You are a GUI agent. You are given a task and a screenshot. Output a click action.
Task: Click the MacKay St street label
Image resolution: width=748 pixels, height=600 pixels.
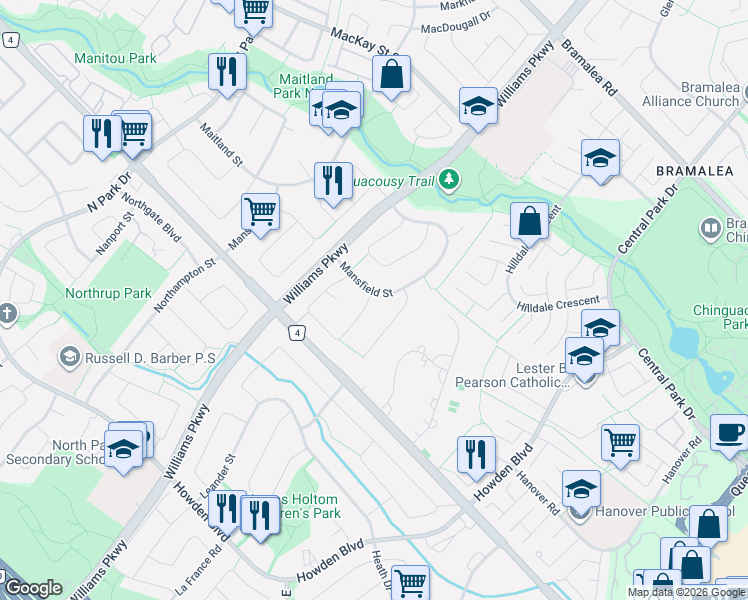(x=365, y=42)
